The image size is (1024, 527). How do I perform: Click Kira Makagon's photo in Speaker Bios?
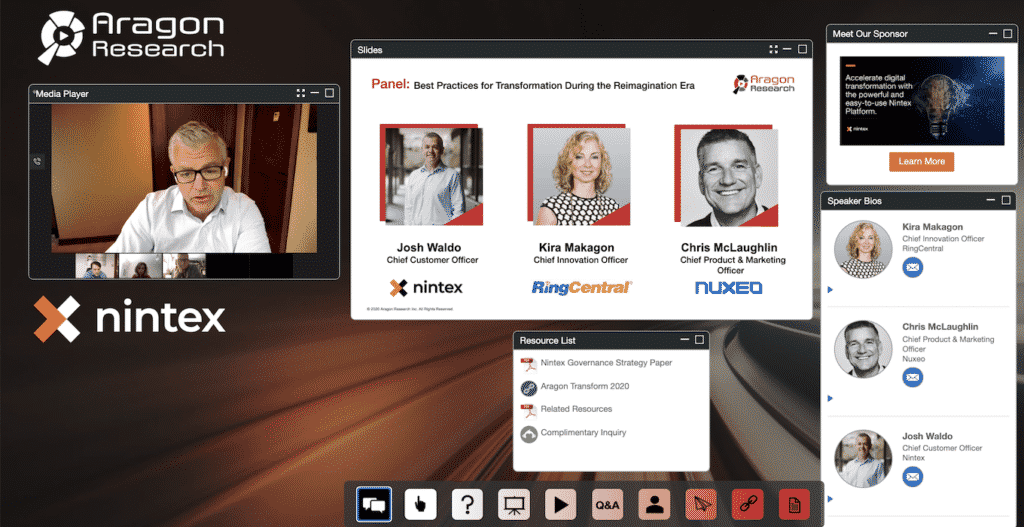tap(863, 249)
